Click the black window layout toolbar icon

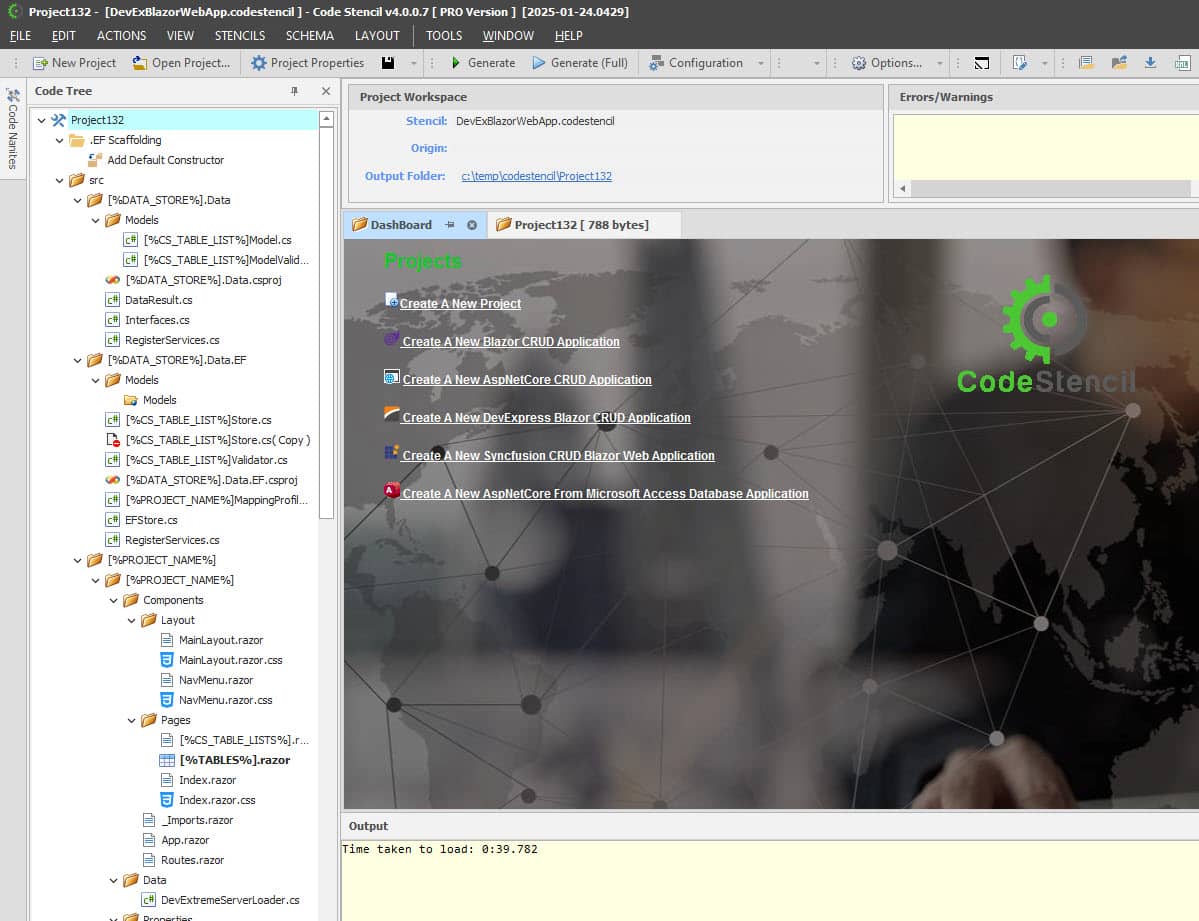[982, 63]
